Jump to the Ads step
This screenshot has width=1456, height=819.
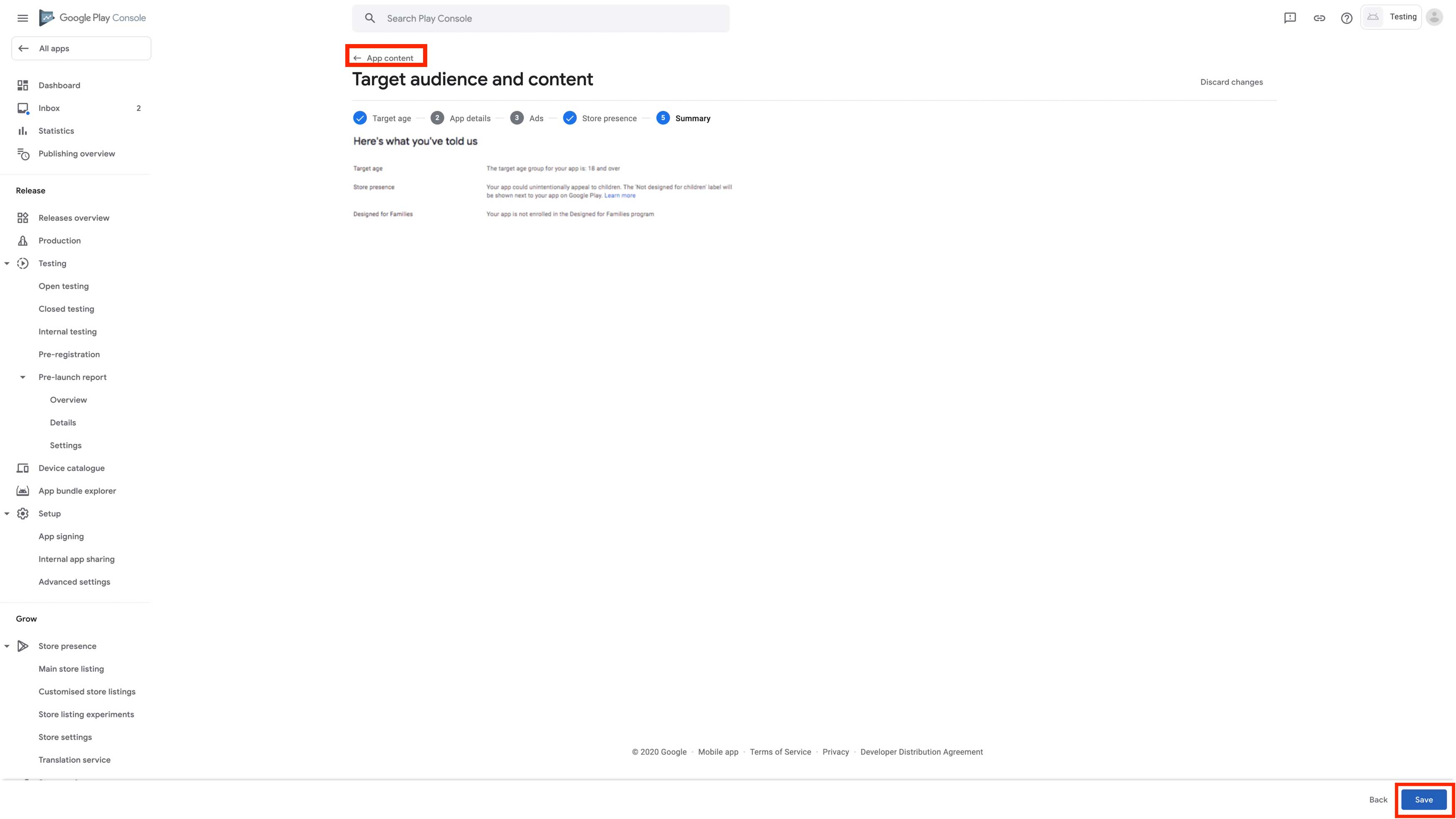[x=526, y=118]
